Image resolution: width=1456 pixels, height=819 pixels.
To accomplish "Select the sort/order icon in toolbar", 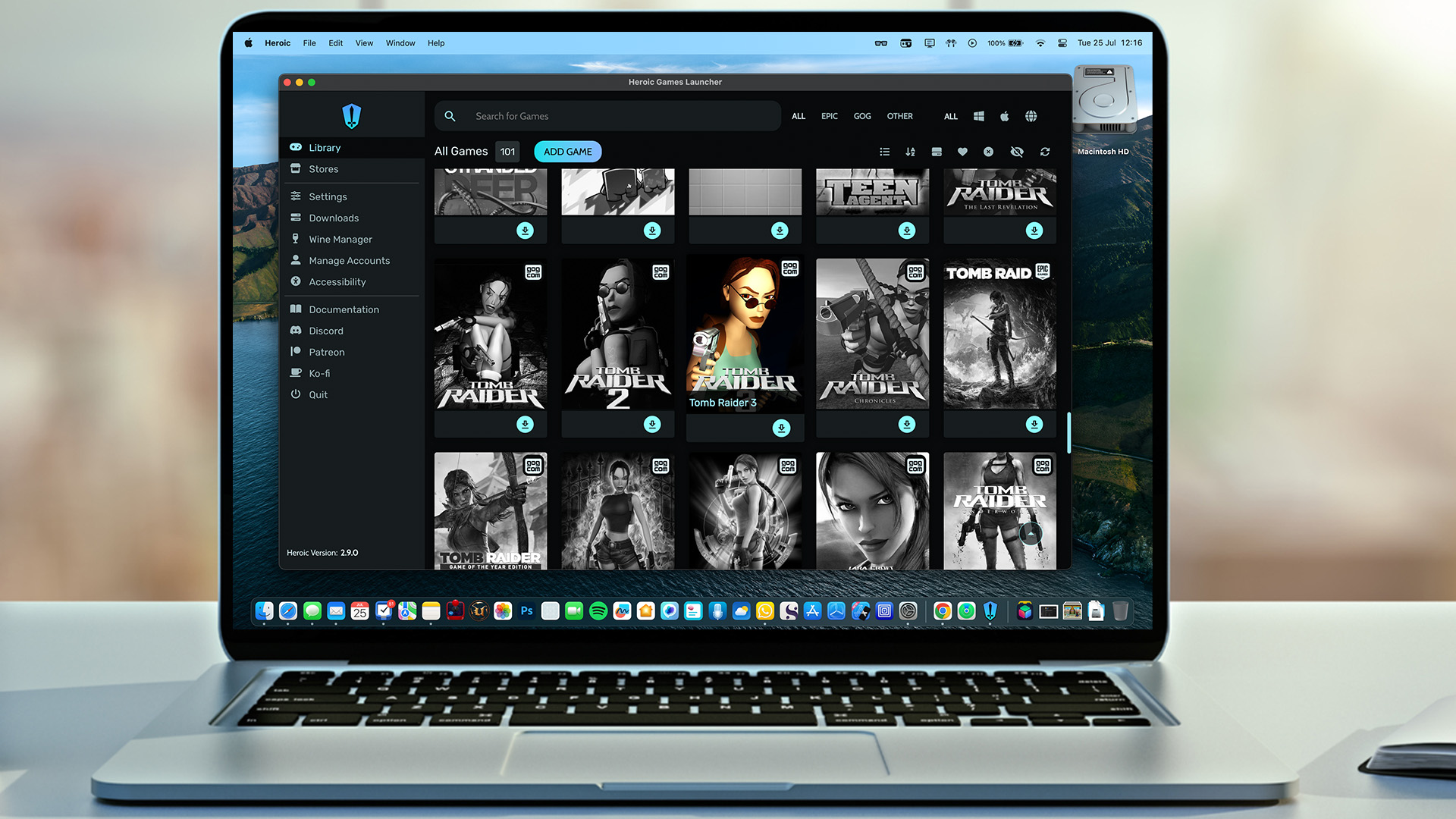I will [x=910, y=152].
